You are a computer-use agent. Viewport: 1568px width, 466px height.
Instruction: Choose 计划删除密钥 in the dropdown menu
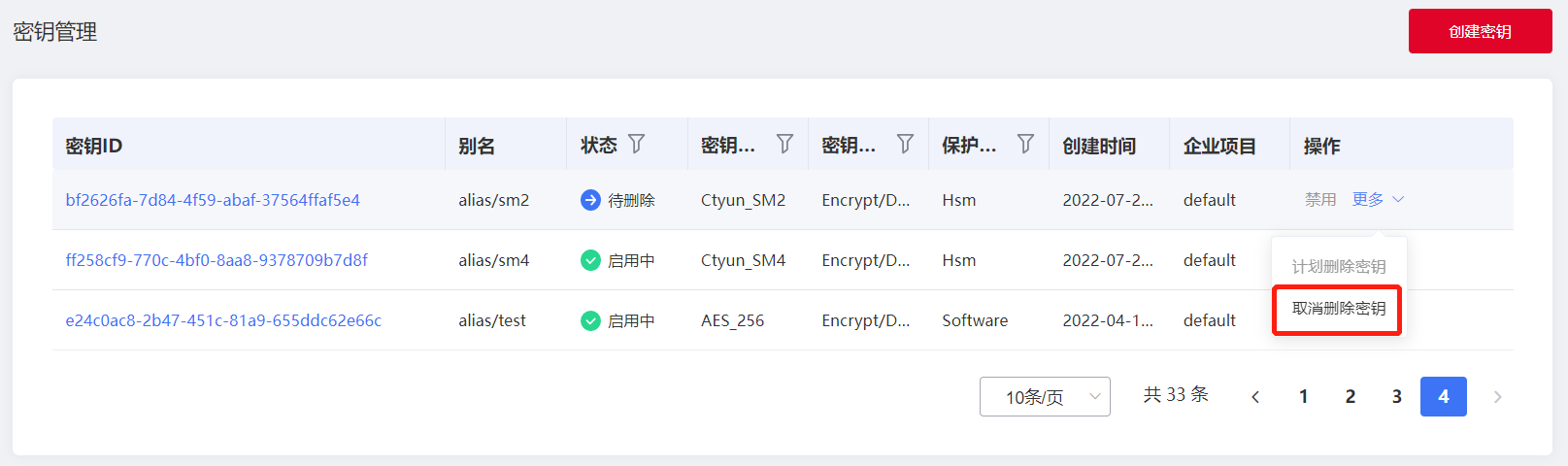(1338, 266)
